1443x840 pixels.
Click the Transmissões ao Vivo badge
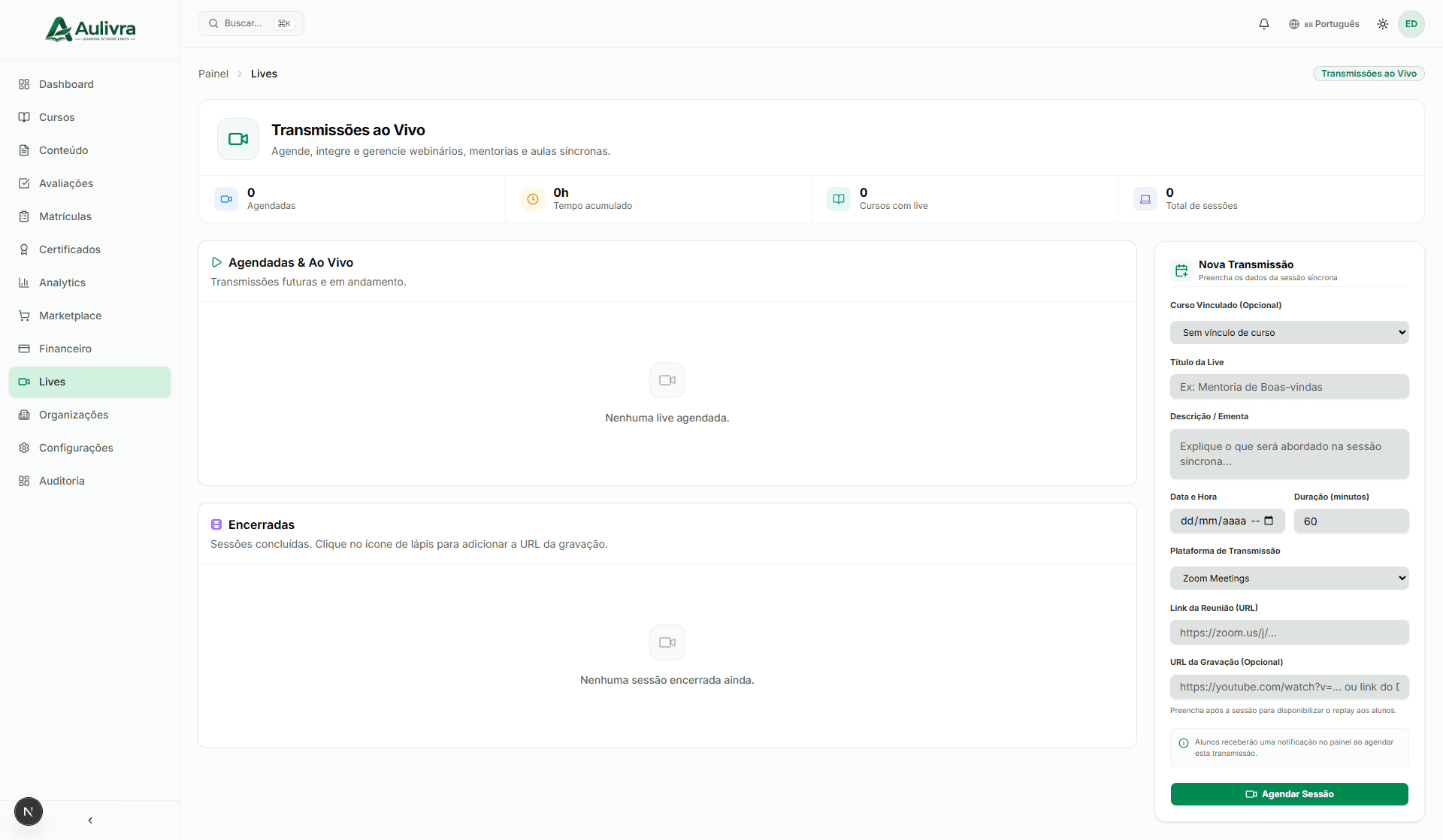pyautogui.click(x=1369, y=74)
